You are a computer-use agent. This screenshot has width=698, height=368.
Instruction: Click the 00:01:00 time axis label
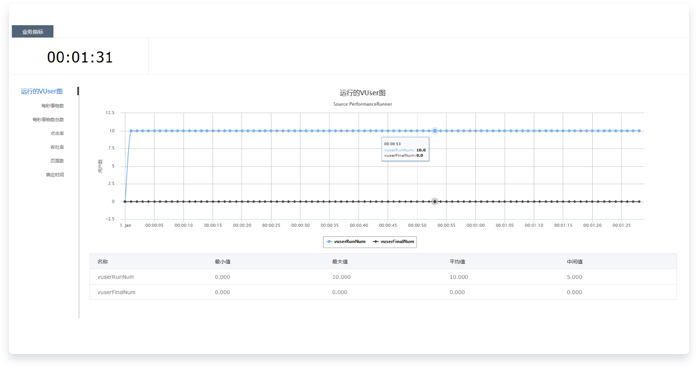point(475,226)
